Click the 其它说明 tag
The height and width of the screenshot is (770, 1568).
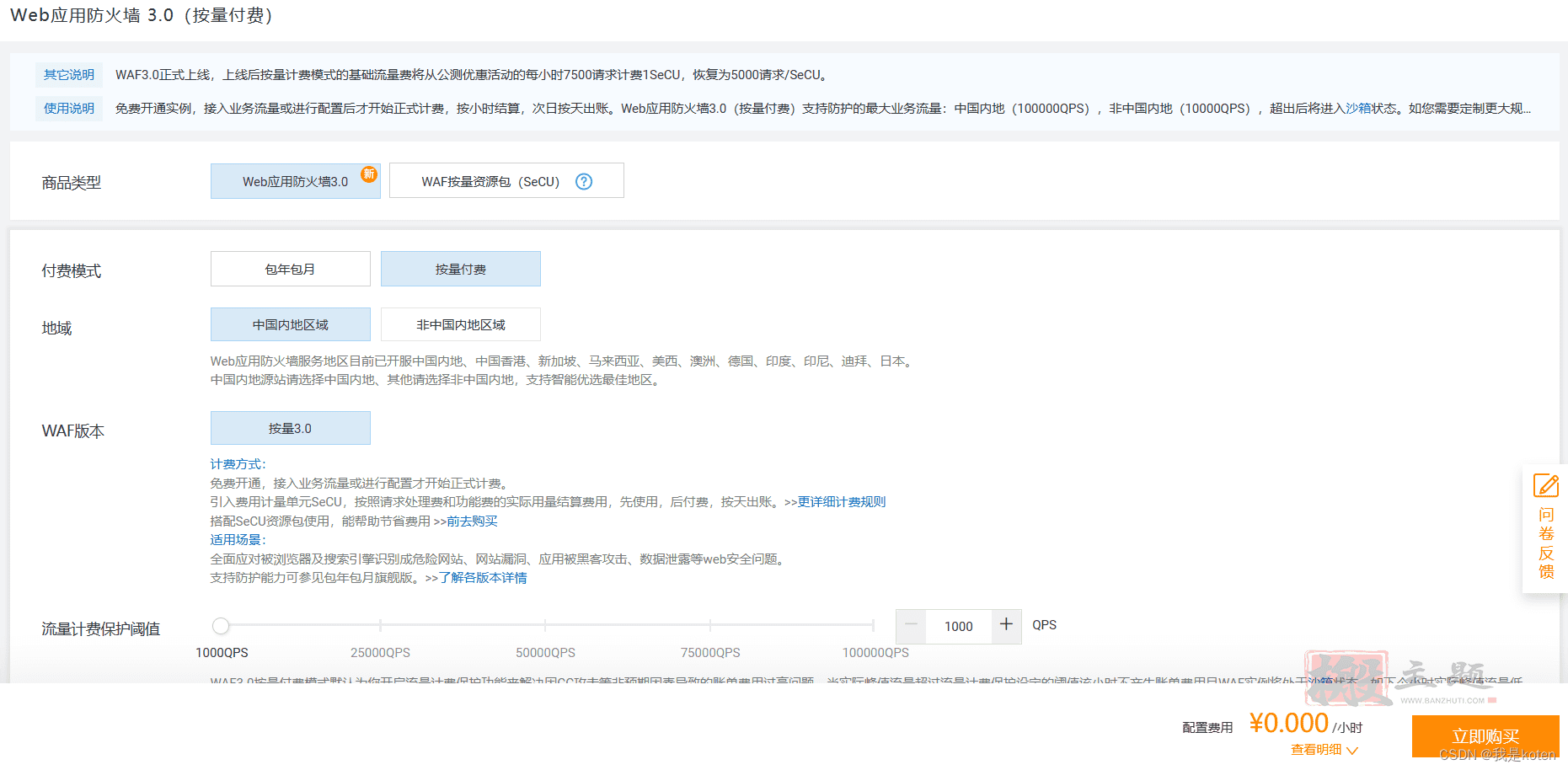(x=69, y=75)
